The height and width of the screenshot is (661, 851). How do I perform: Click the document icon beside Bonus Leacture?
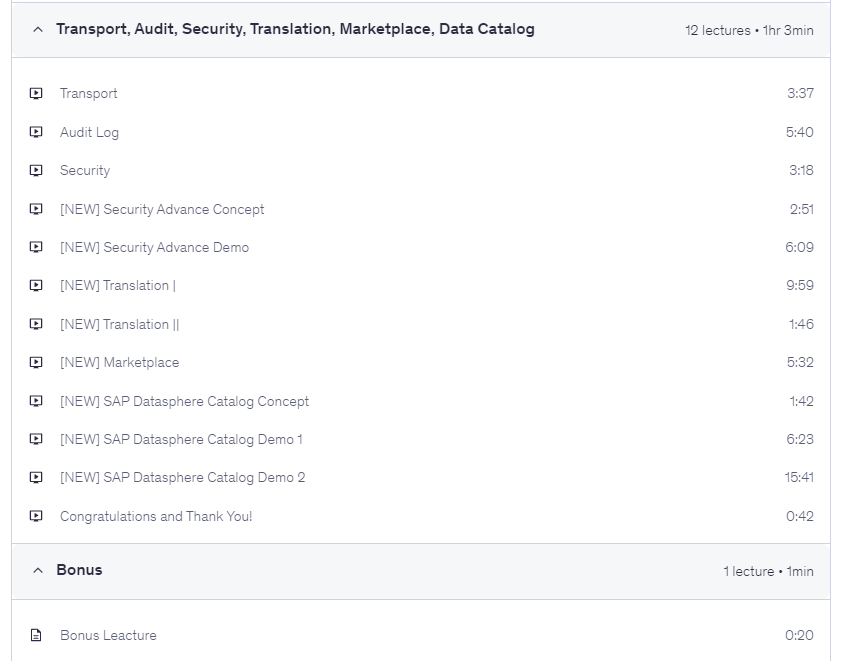pos(37,635)
